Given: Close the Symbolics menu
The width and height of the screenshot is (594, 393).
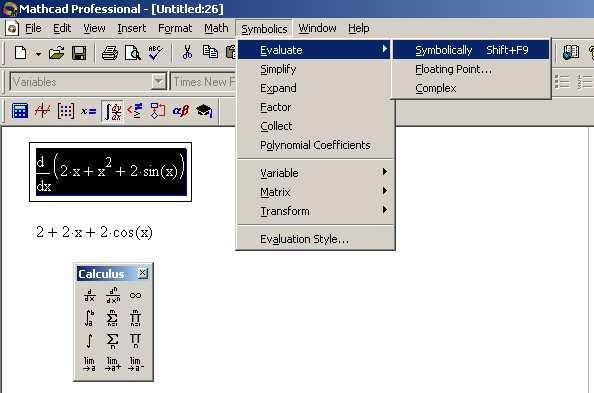Looking at the screenshot, I should [264, 29].
